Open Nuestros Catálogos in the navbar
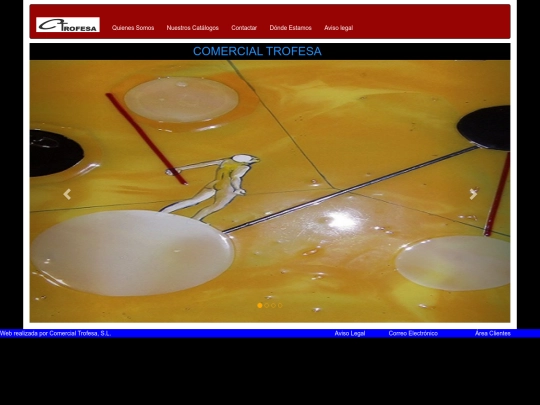 [x=193, y=28]
